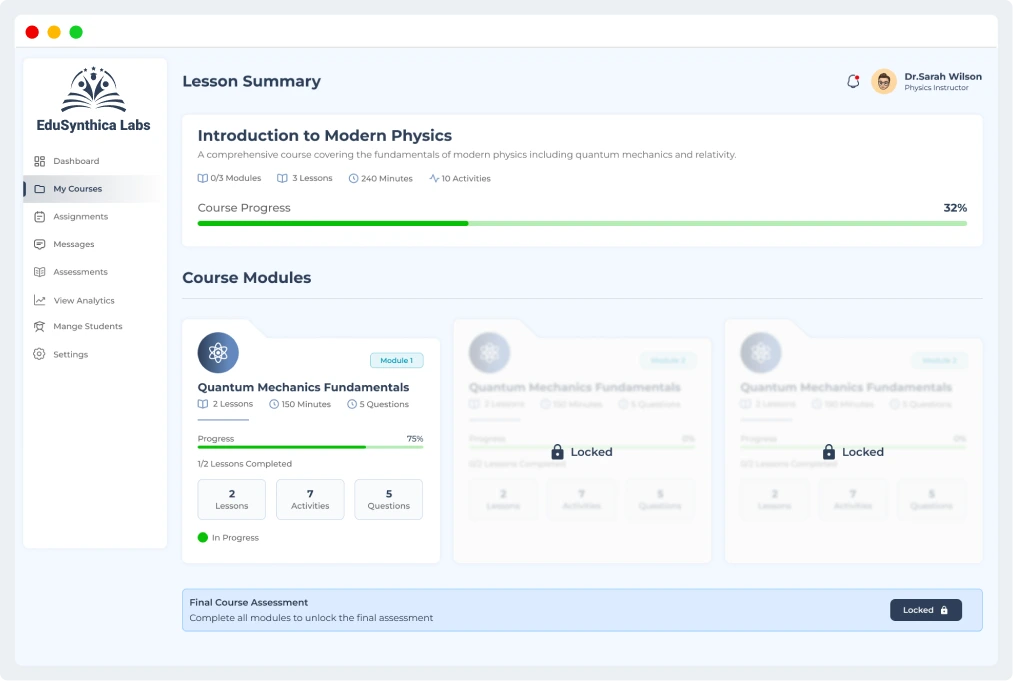
Task: Click the Assignments calendar icon
Action: [40, 217]
